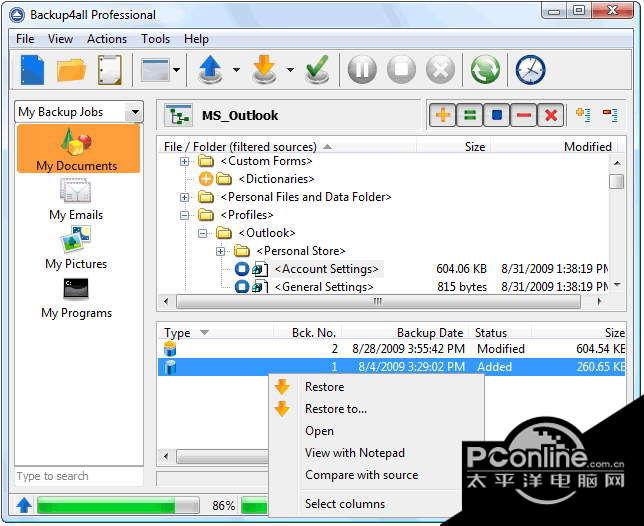Screen dimensions: 644x526
Task: Expand the Personal Store folder
Action: 221,251
